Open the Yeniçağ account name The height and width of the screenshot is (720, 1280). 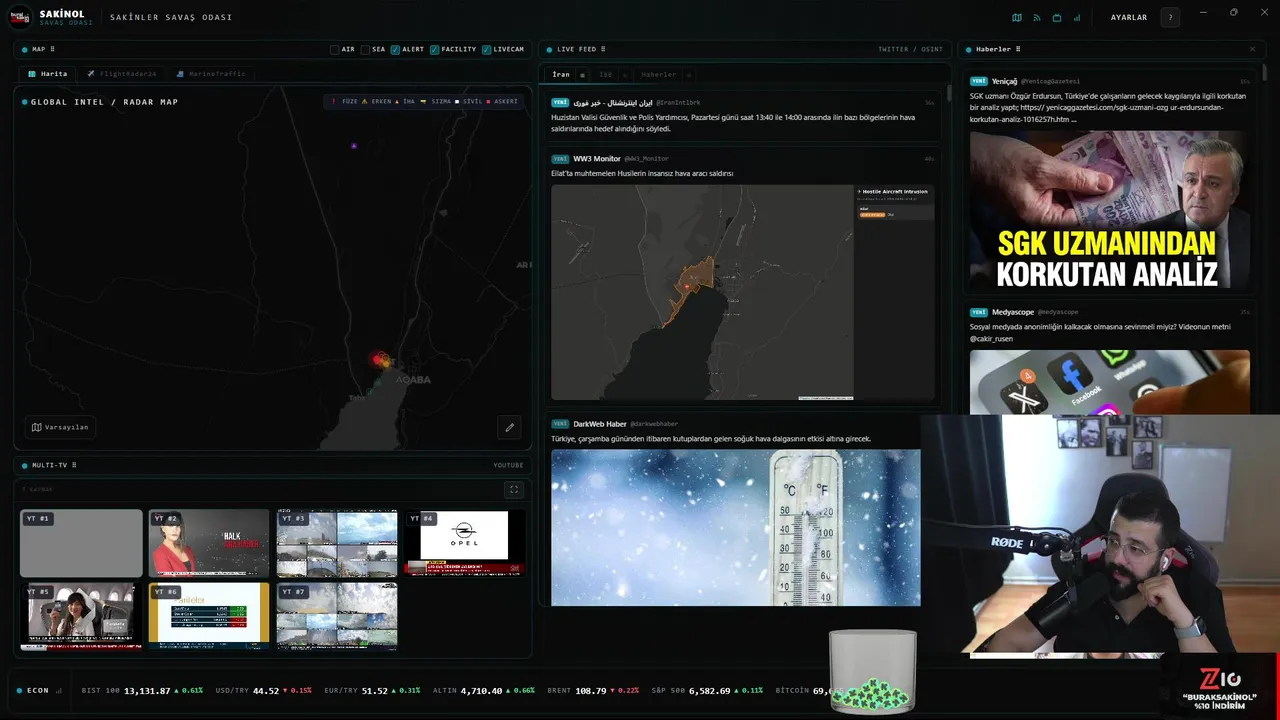pos(1005,81)
